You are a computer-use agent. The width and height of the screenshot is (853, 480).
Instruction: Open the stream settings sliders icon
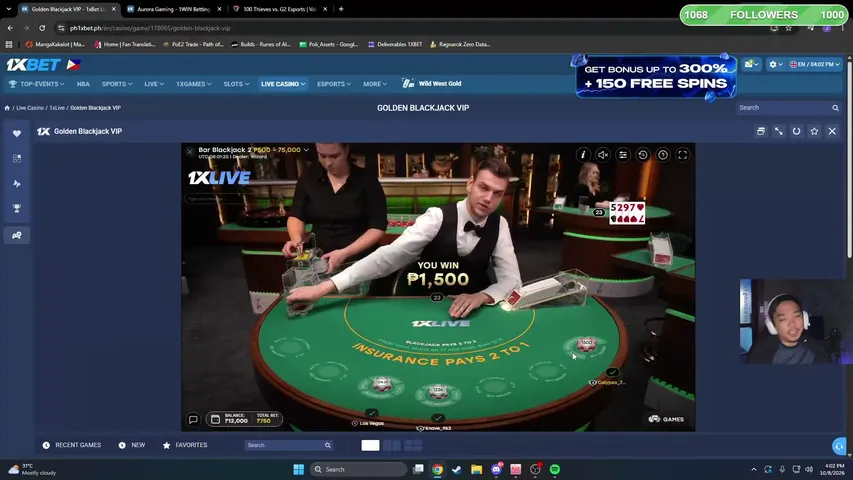[623, 155]
